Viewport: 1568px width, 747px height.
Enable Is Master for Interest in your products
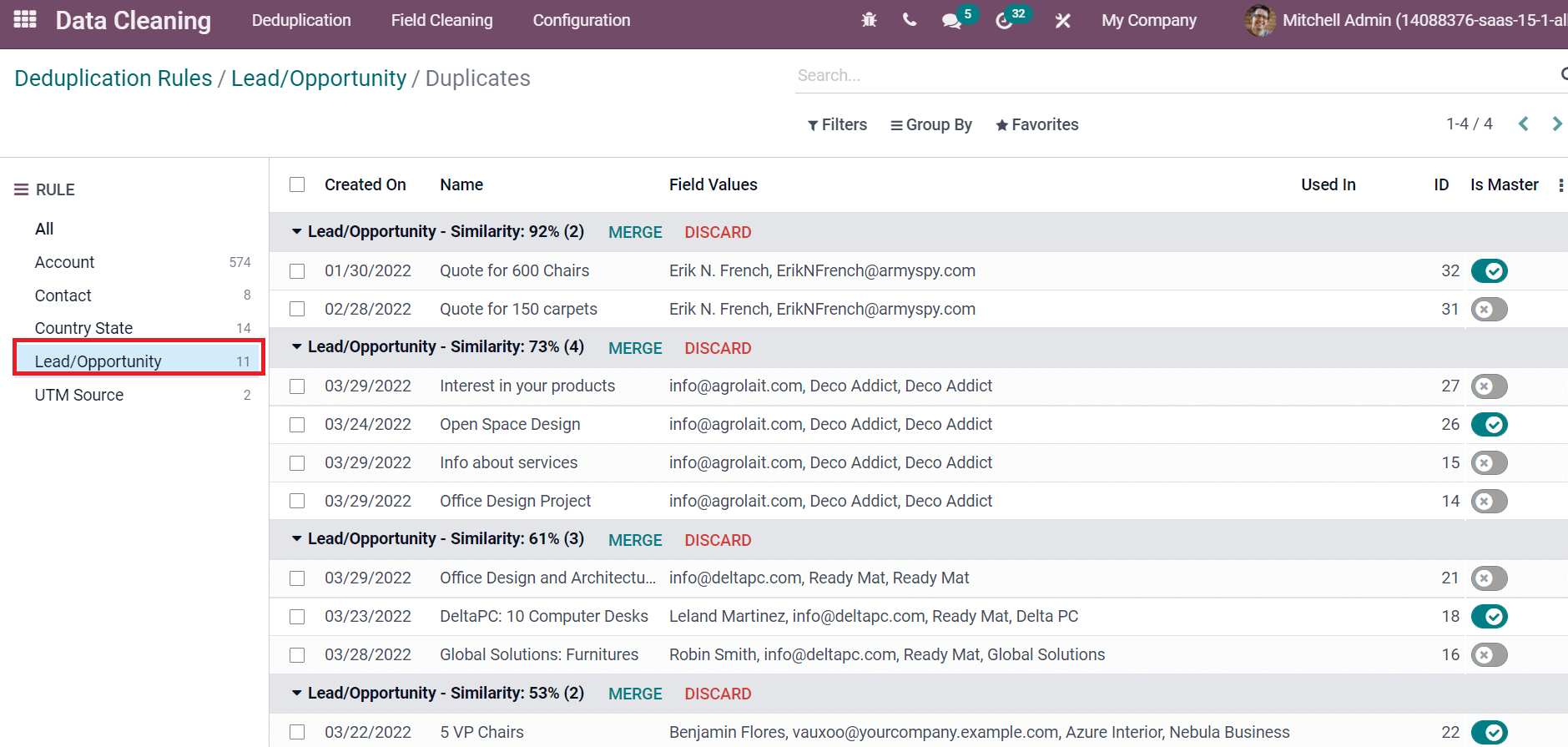[x=1489, y=386]
